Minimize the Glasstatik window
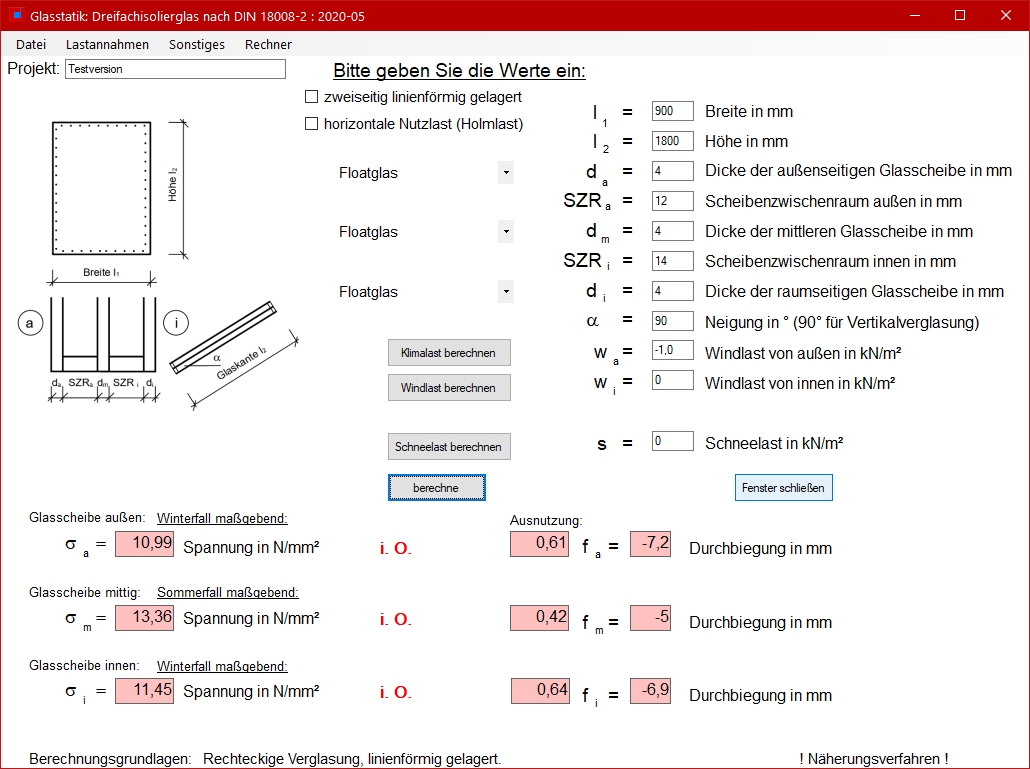 pos(915,15)
